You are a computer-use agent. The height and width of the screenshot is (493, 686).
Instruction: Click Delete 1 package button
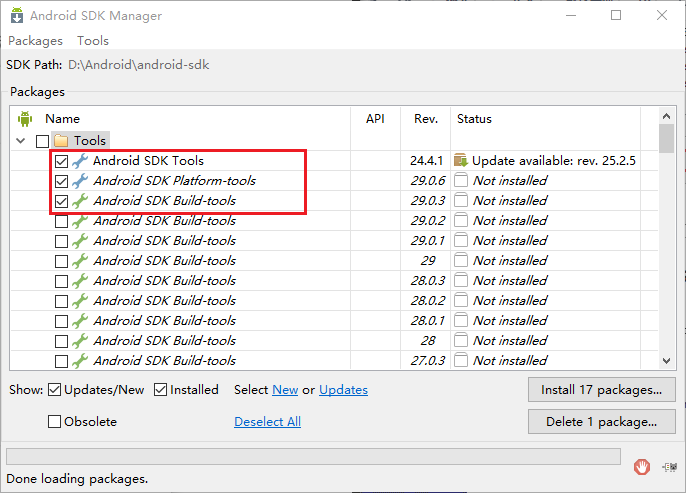click(602, 422)
